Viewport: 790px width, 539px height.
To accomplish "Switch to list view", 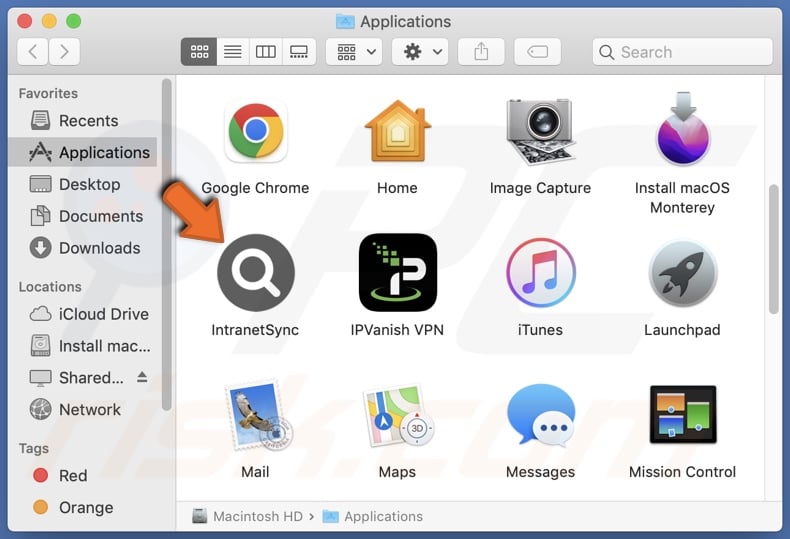I will click(x=232, y=51).
